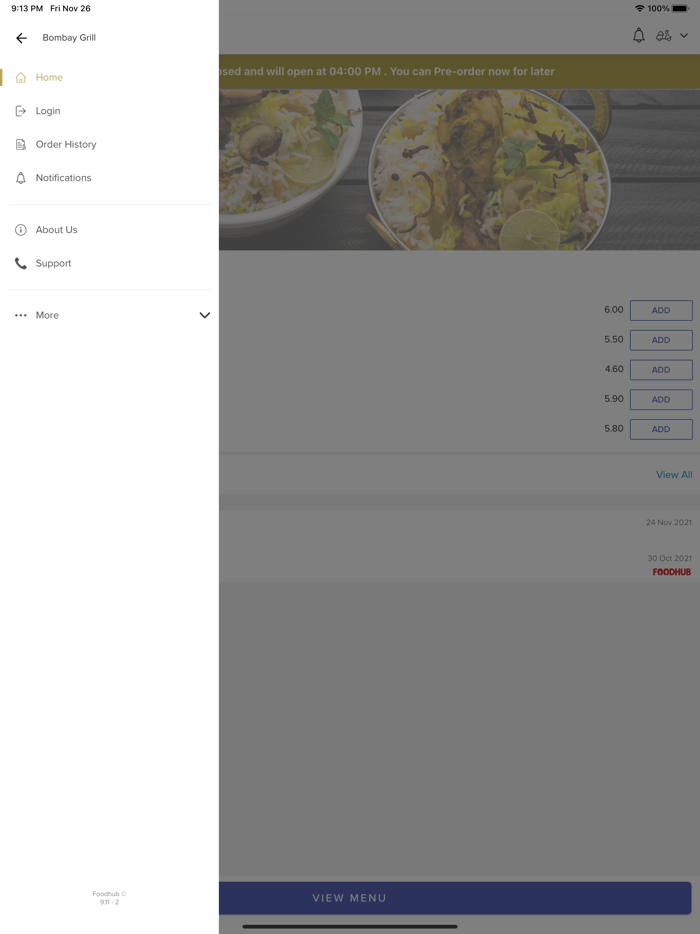This screenshot has width=700, height=934.
Task: Click the VIEW MENU button
Action: pos(455,898)
